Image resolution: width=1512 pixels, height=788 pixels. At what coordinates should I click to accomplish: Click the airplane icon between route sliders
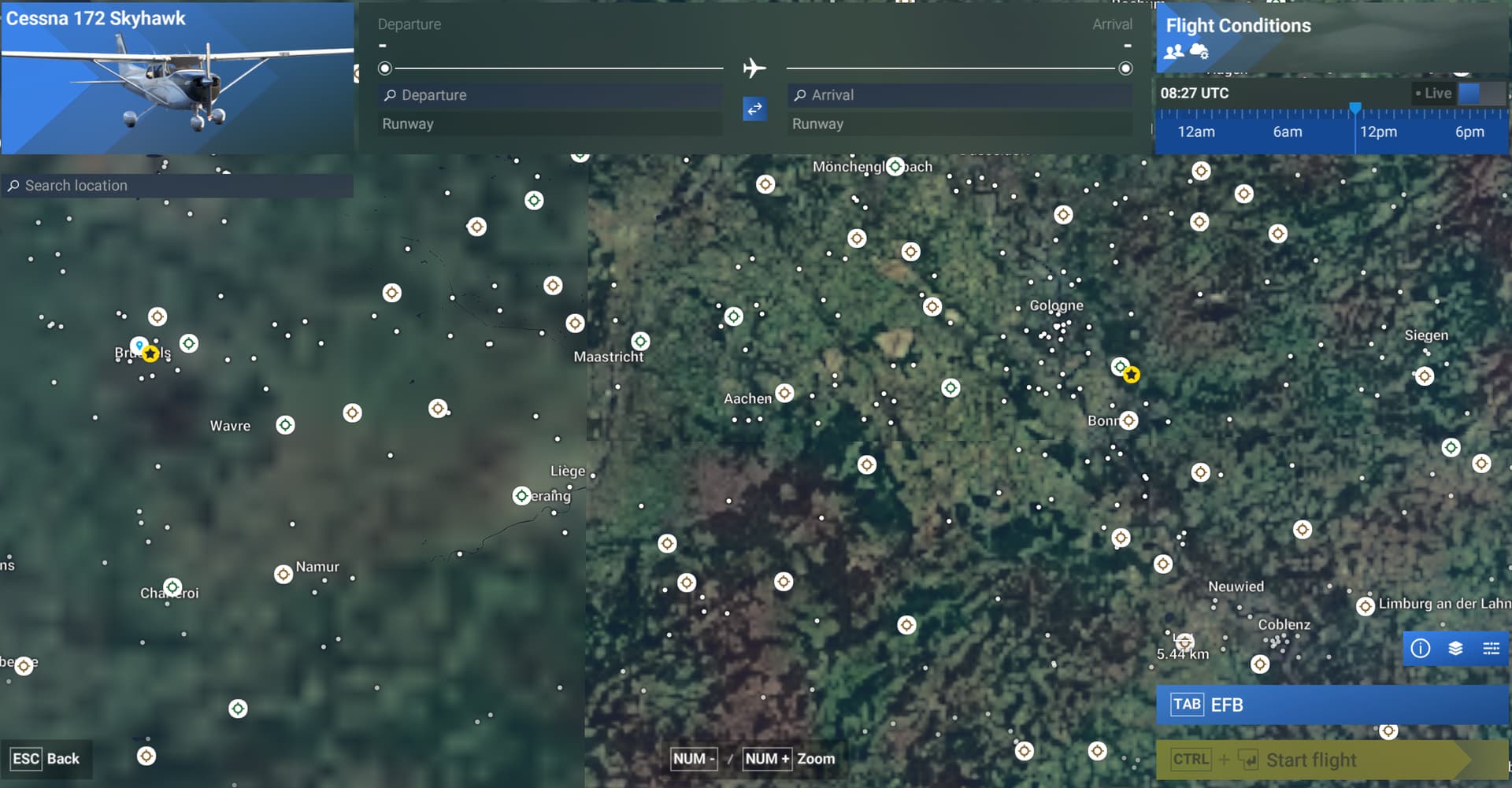755,68
